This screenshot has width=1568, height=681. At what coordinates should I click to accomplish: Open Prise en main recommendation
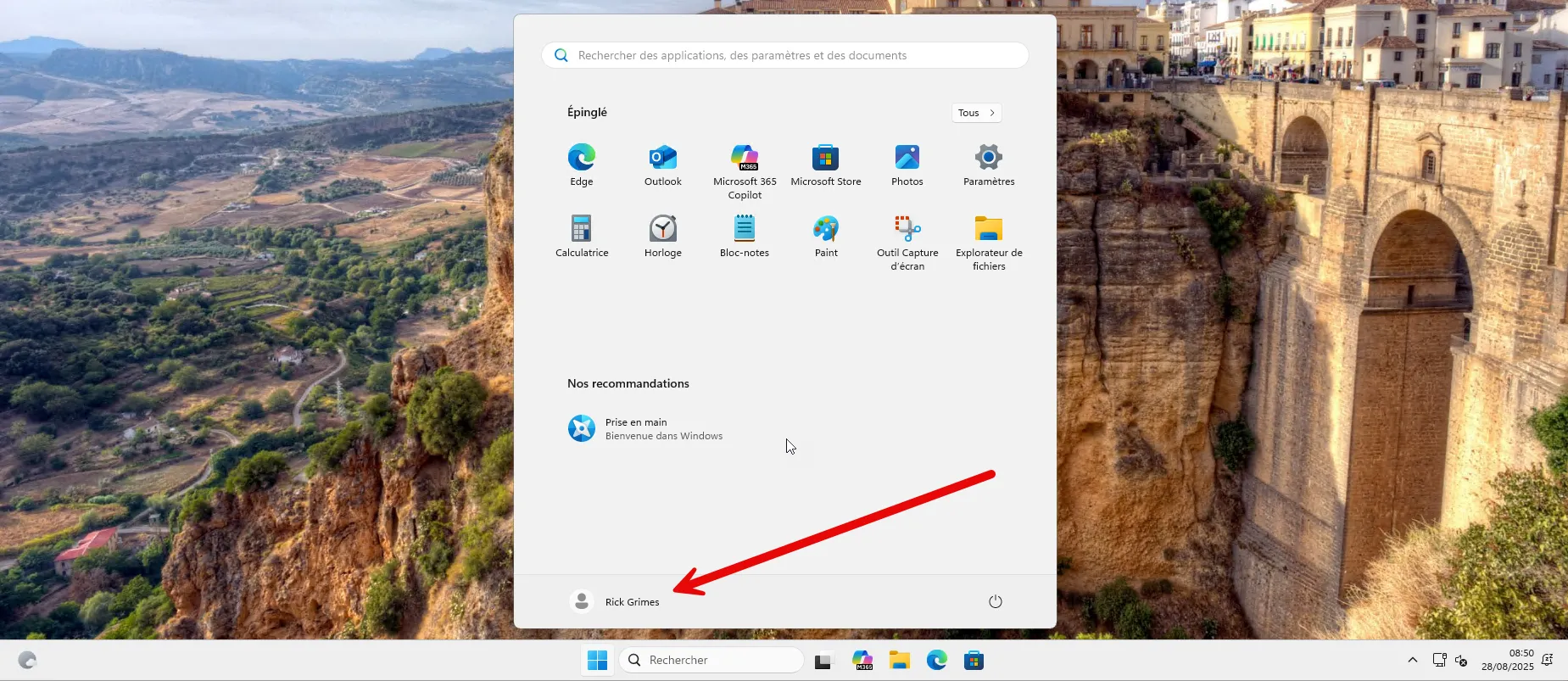click(645, 428)
